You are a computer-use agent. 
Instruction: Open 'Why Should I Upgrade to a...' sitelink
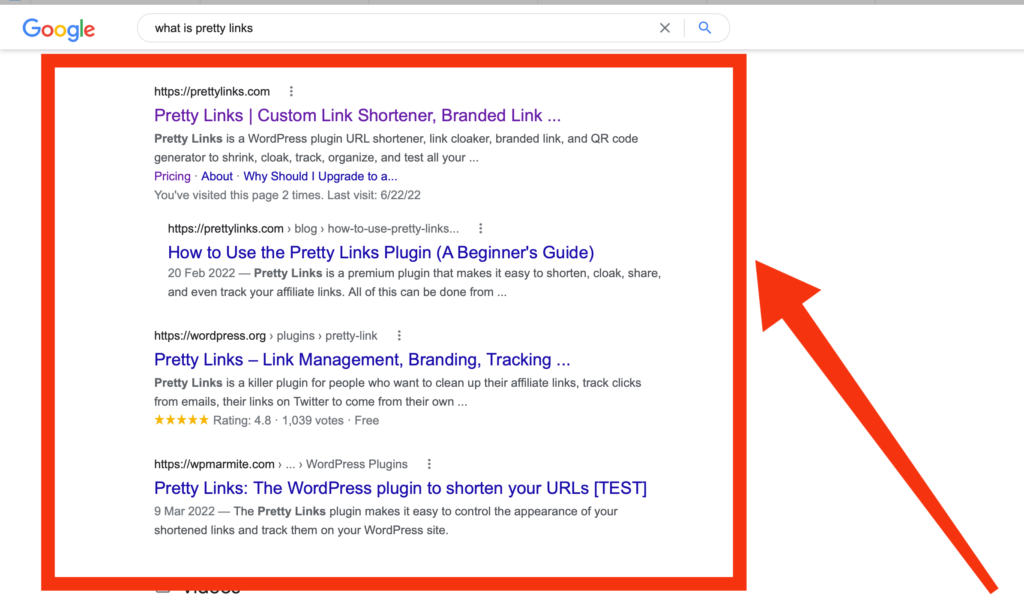tap(320, 176)
